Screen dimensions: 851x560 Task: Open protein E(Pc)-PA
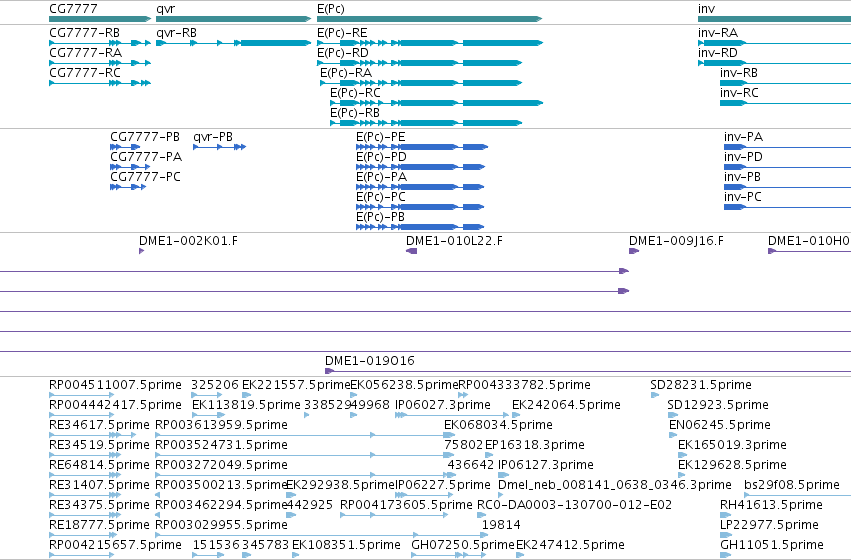coord(420,187)
